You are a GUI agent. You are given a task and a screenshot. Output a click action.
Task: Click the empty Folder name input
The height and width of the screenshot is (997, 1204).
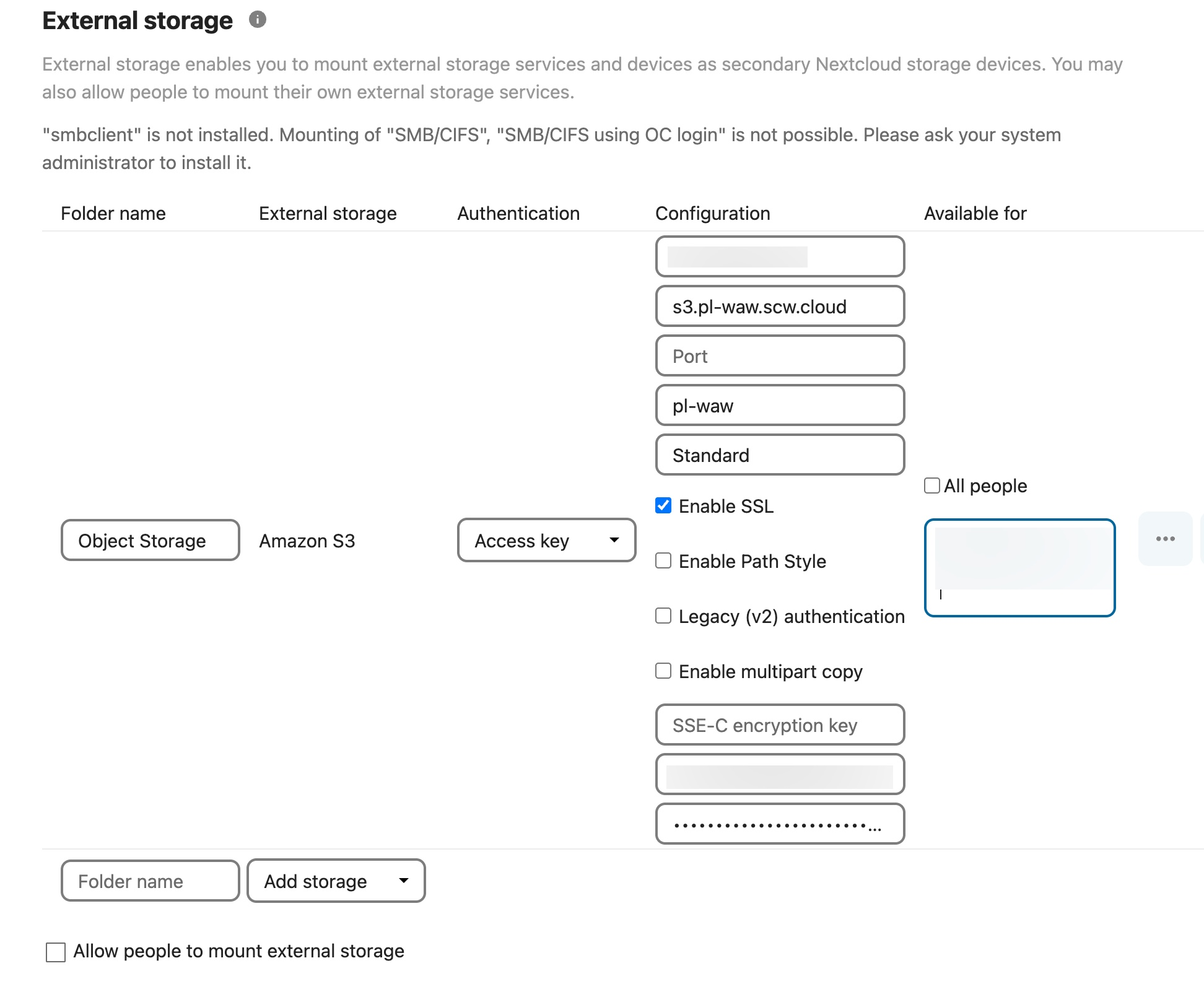click(x=150, y=881)
